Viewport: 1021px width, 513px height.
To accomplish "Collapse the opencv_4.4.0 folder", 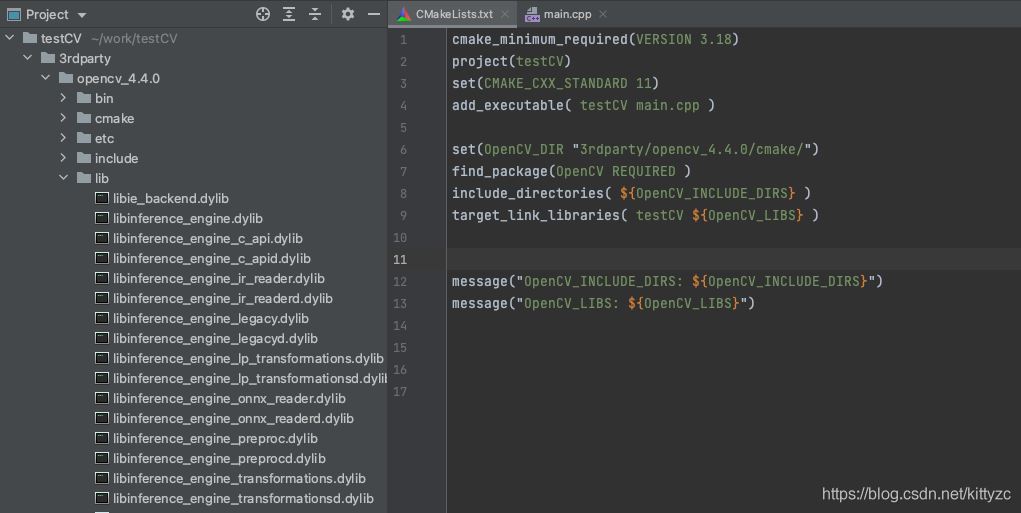I will (46, 78).
